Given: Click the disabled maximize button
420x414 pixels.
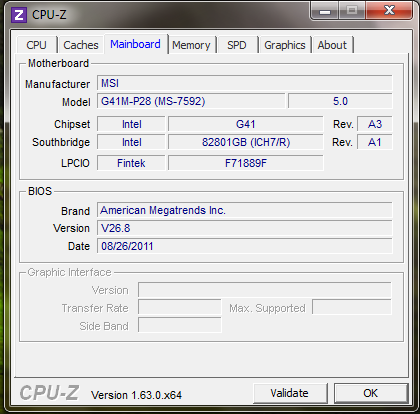Looking at the screenshot, I should coord(352,11).
